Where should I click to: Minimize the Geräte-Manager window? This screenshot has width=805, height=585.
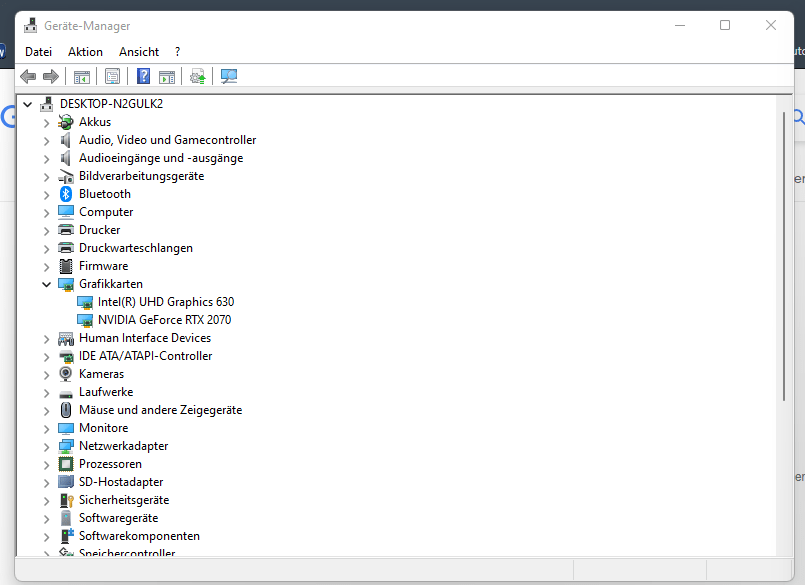point(680,25)
